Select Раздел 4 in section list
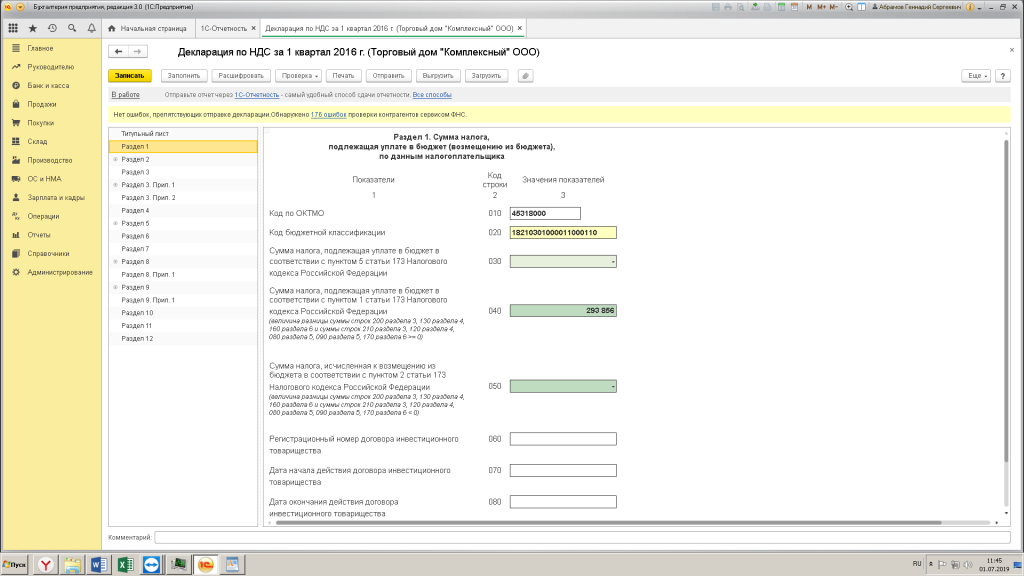The width and height of the screenshot is (1024, 576). tap(183, 210)
